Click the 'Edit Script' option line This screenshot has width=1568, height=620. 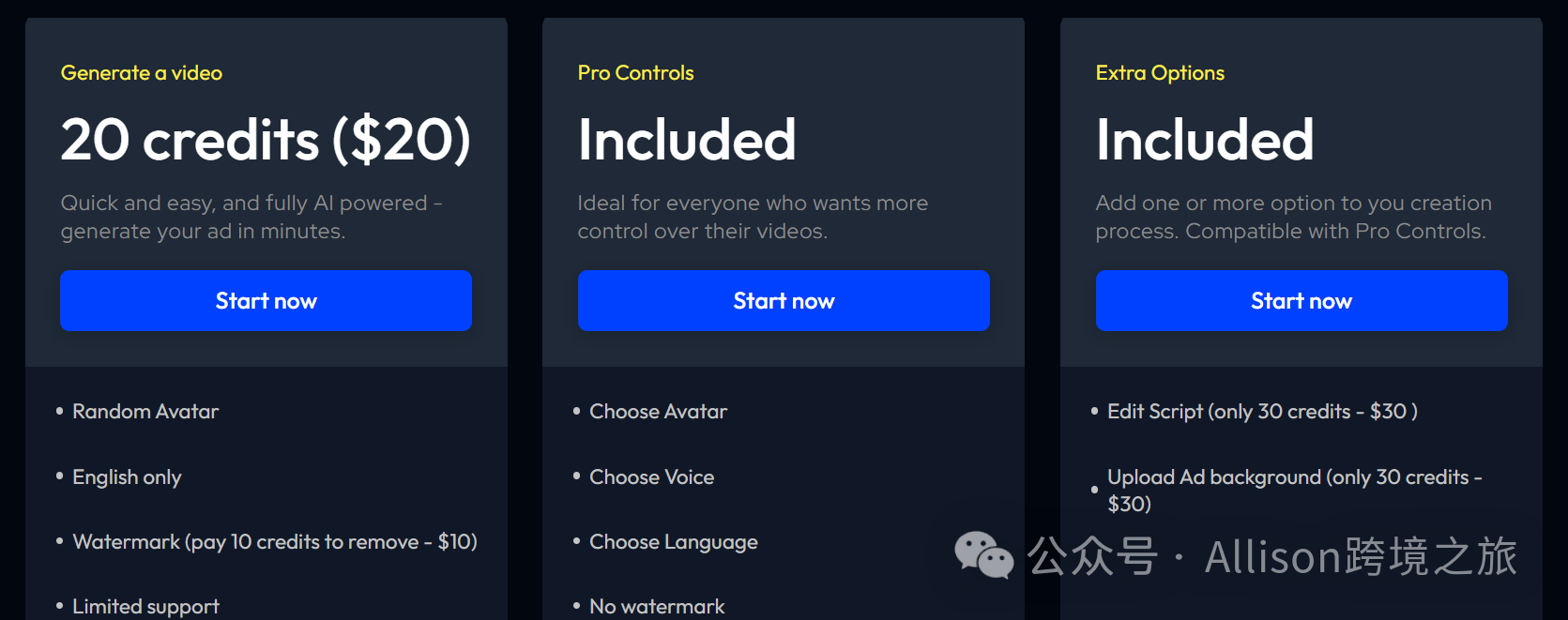1262,412
